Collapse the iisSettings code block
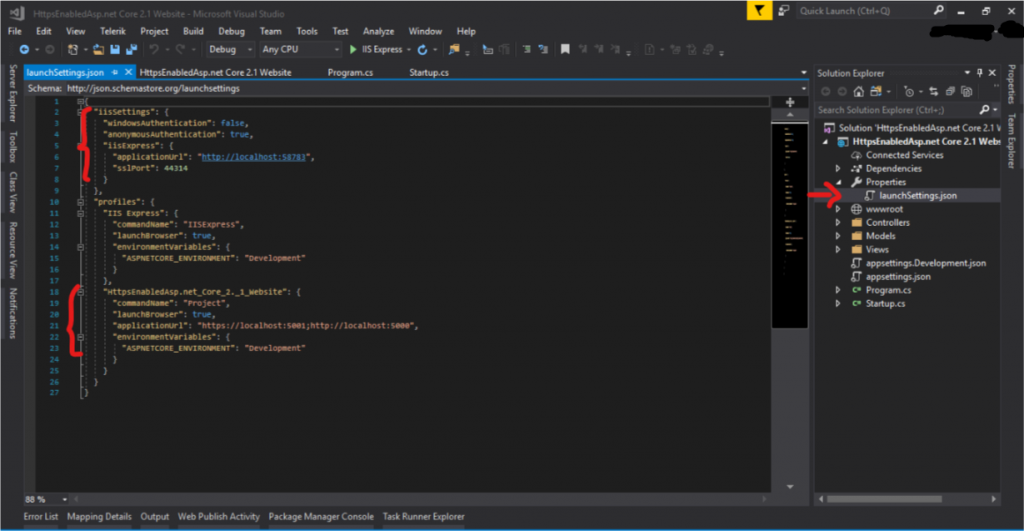The height and width of the screenshot is (531, 1024). [80, 112]
